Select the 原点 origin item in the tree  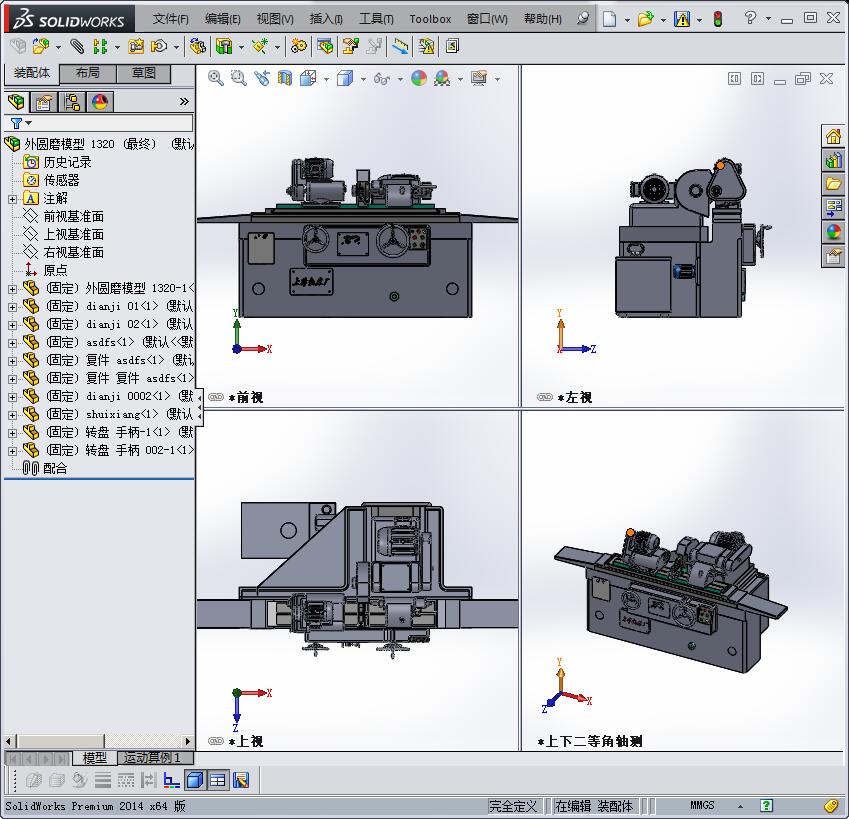[55, 270]
